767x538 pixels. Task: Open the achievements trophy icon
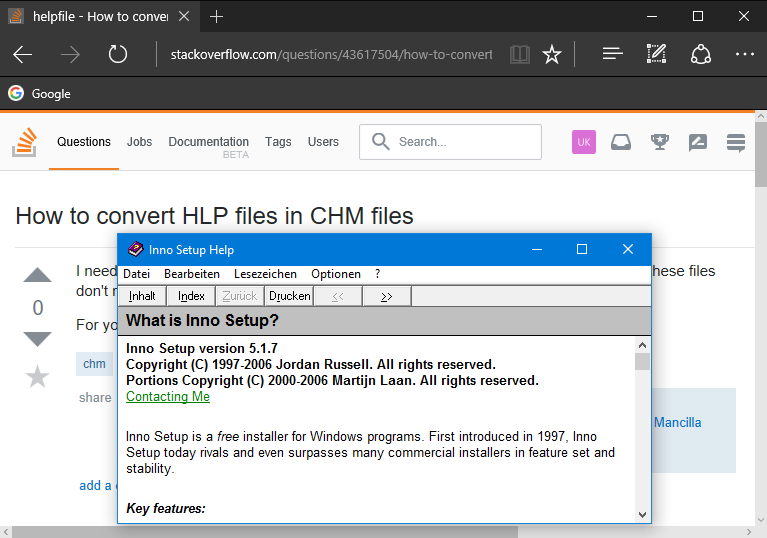coord(659,142)
